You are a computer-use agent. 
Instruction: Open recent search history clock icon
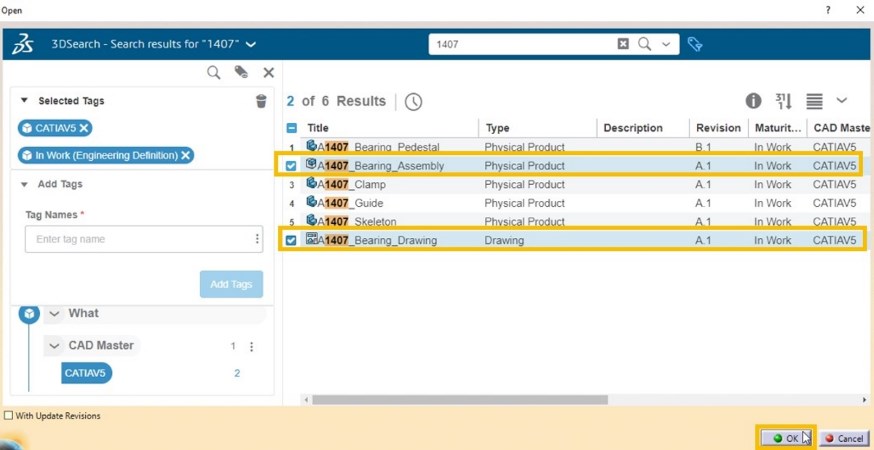413,101
